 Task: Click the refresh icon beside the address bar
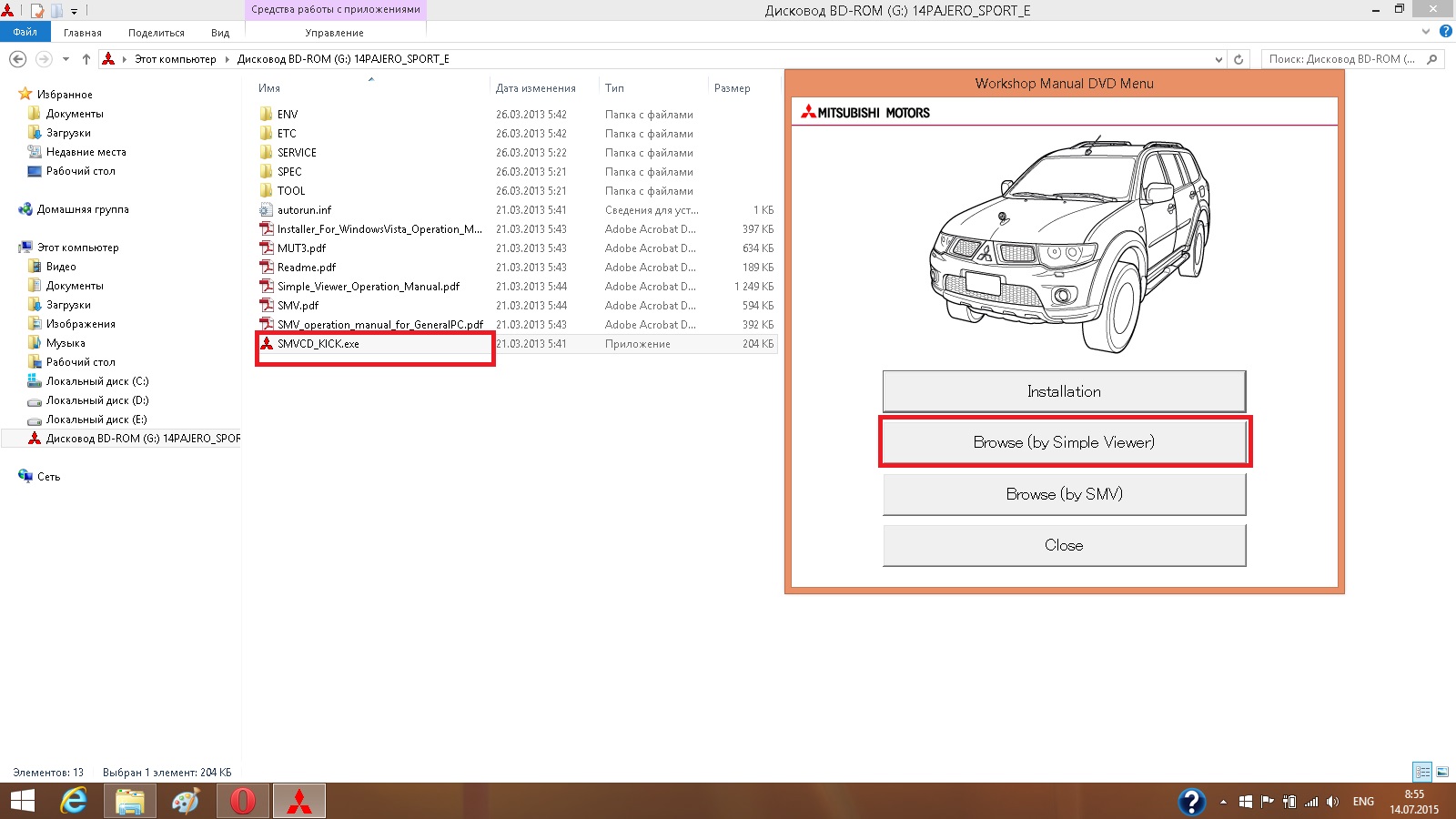pos(1239,59)
